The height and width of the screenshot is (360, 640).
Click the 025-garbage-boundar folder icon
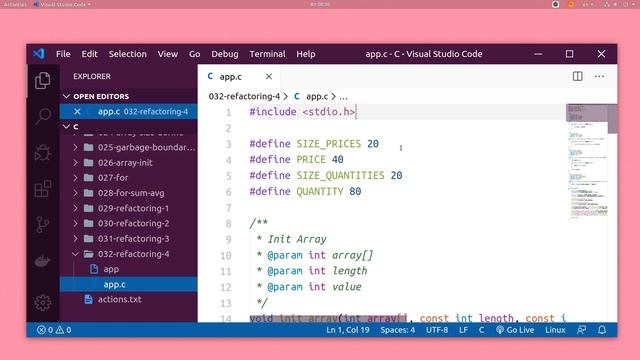(89, 147)
